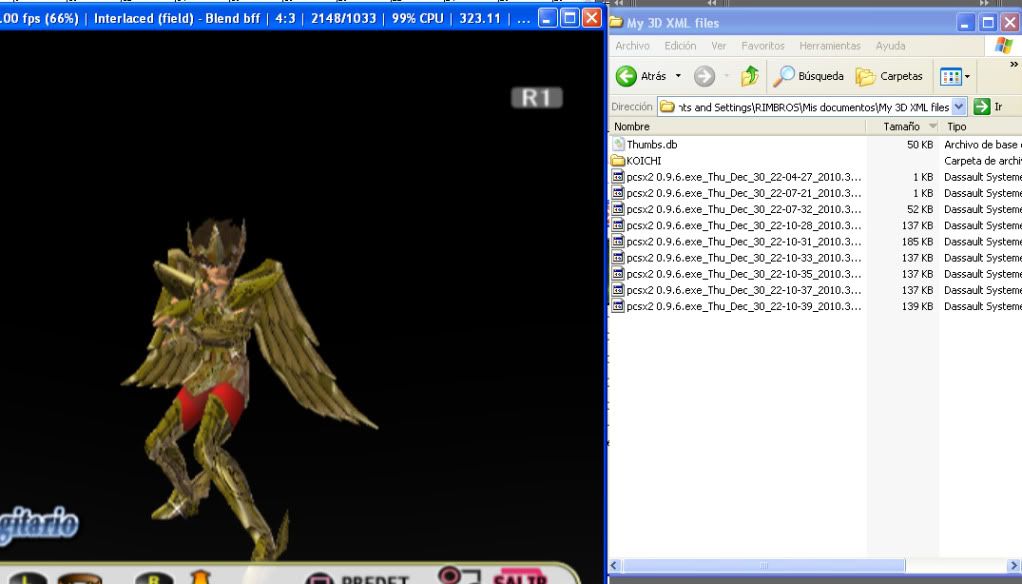The image size is (1022, 584).
Task: Minimize the My 3D XML files window
Action: click(966, 22)
